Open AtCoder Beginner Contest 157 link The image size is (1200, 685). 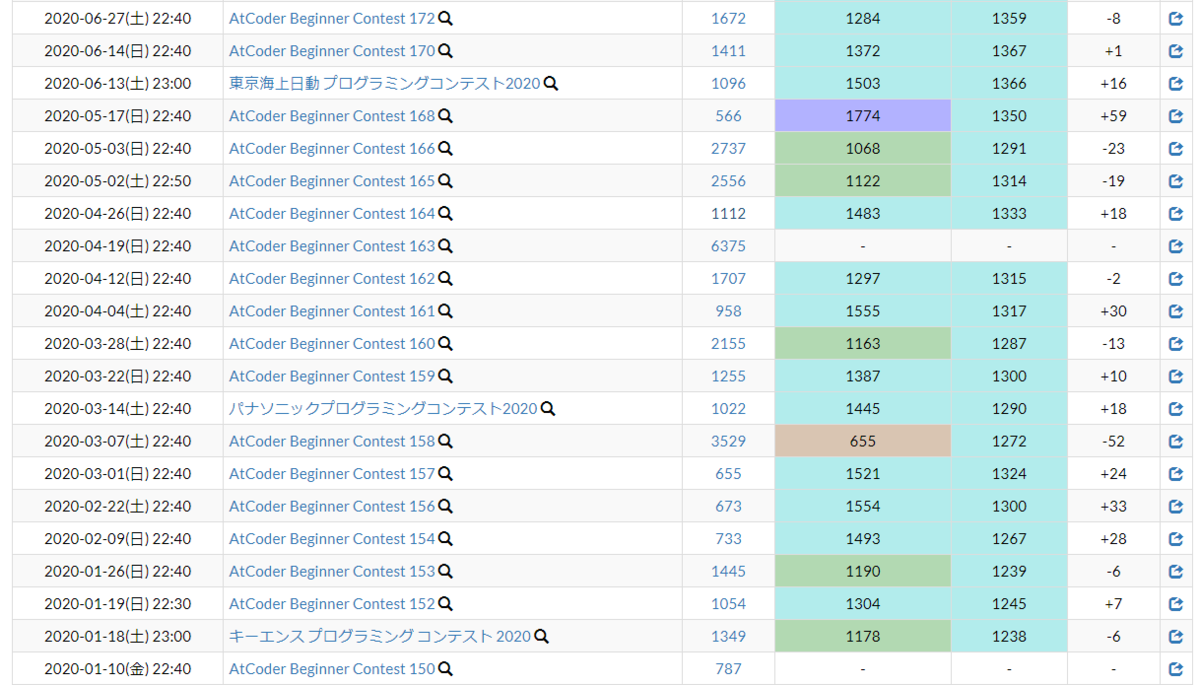(x=332, y=473)
